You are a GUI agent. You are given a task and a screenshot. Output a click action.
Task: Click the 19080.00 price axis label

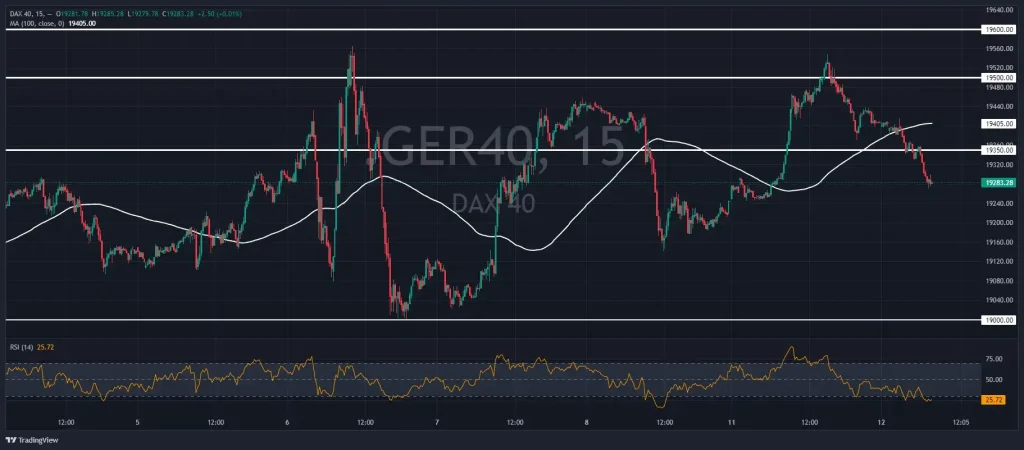click(x=1000, y=281)
